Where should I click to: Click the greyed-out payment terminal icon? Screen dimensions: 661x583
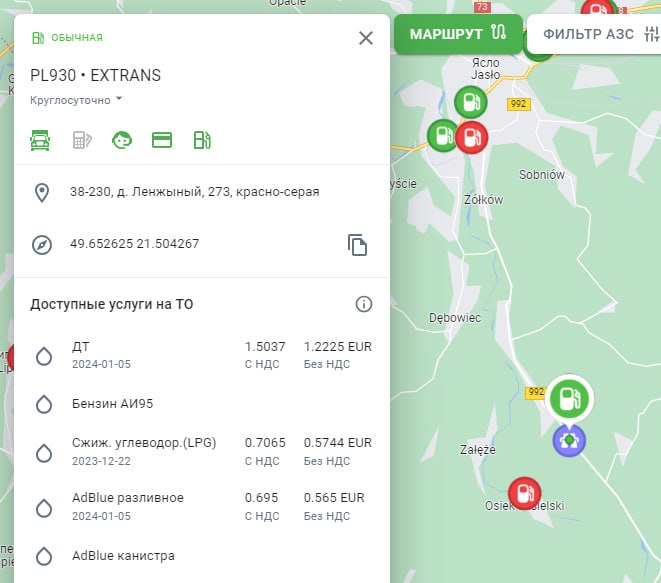click(x=82, y=140)
